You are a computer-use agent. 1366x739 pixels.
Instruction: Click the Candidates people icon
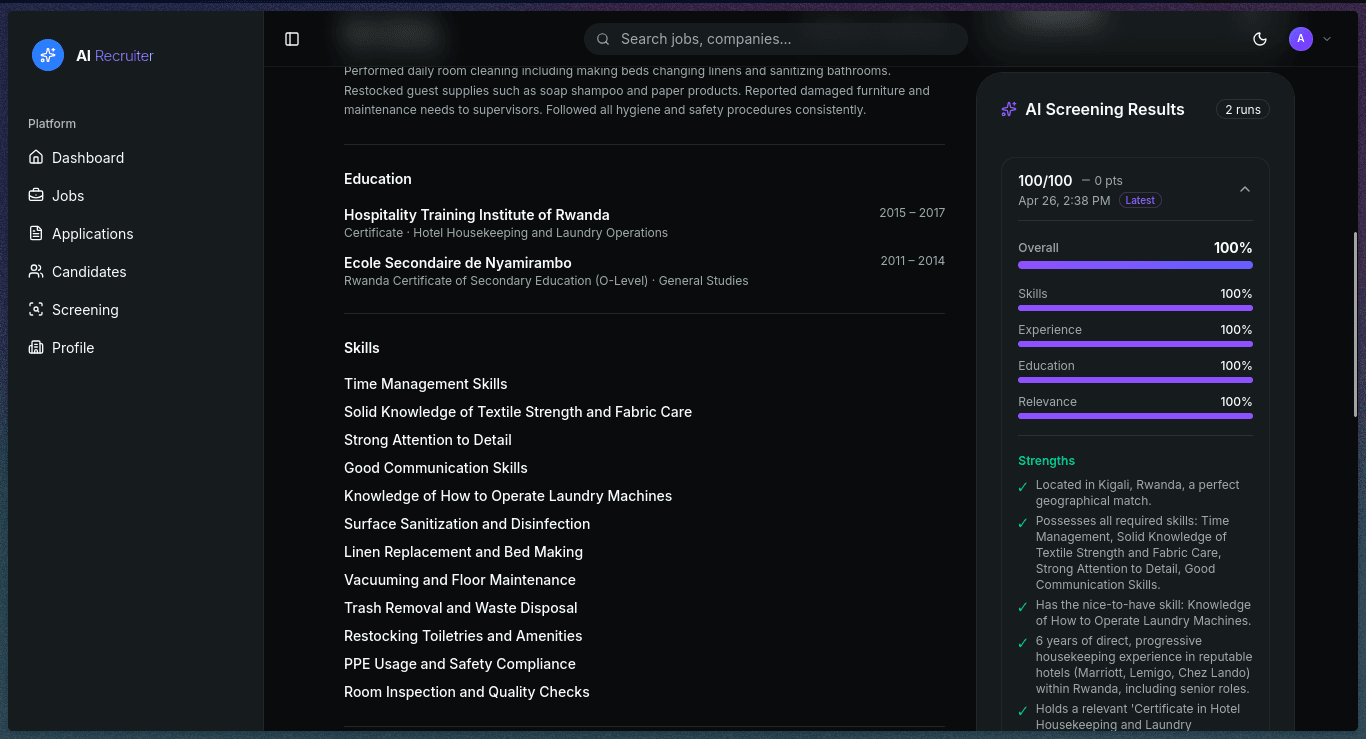pos(36,271)
